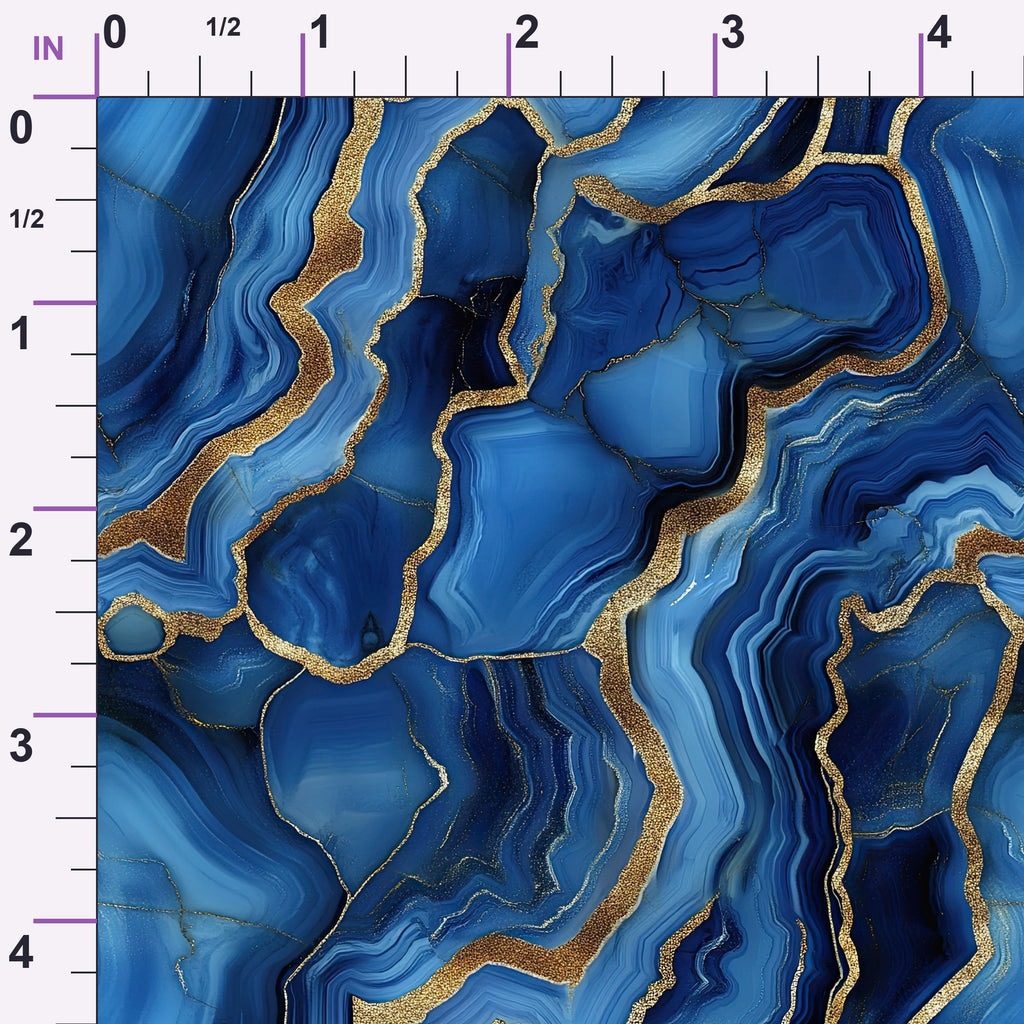Click the small teal oval stone ringed in gold
The height and width of the screenshot is (1024, 1024).
pyautogui.click(x=134, y=630)
